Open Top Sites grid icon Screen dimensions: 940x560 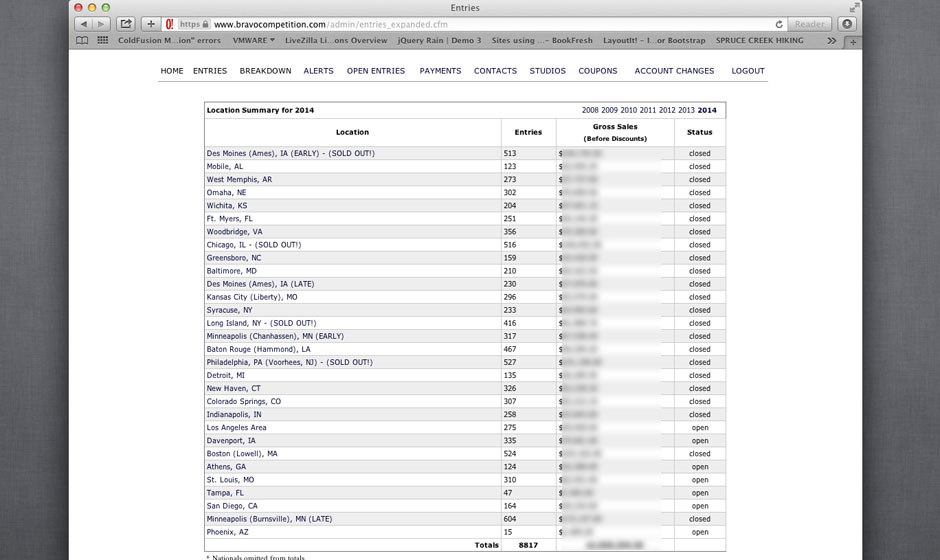point(103,40)
